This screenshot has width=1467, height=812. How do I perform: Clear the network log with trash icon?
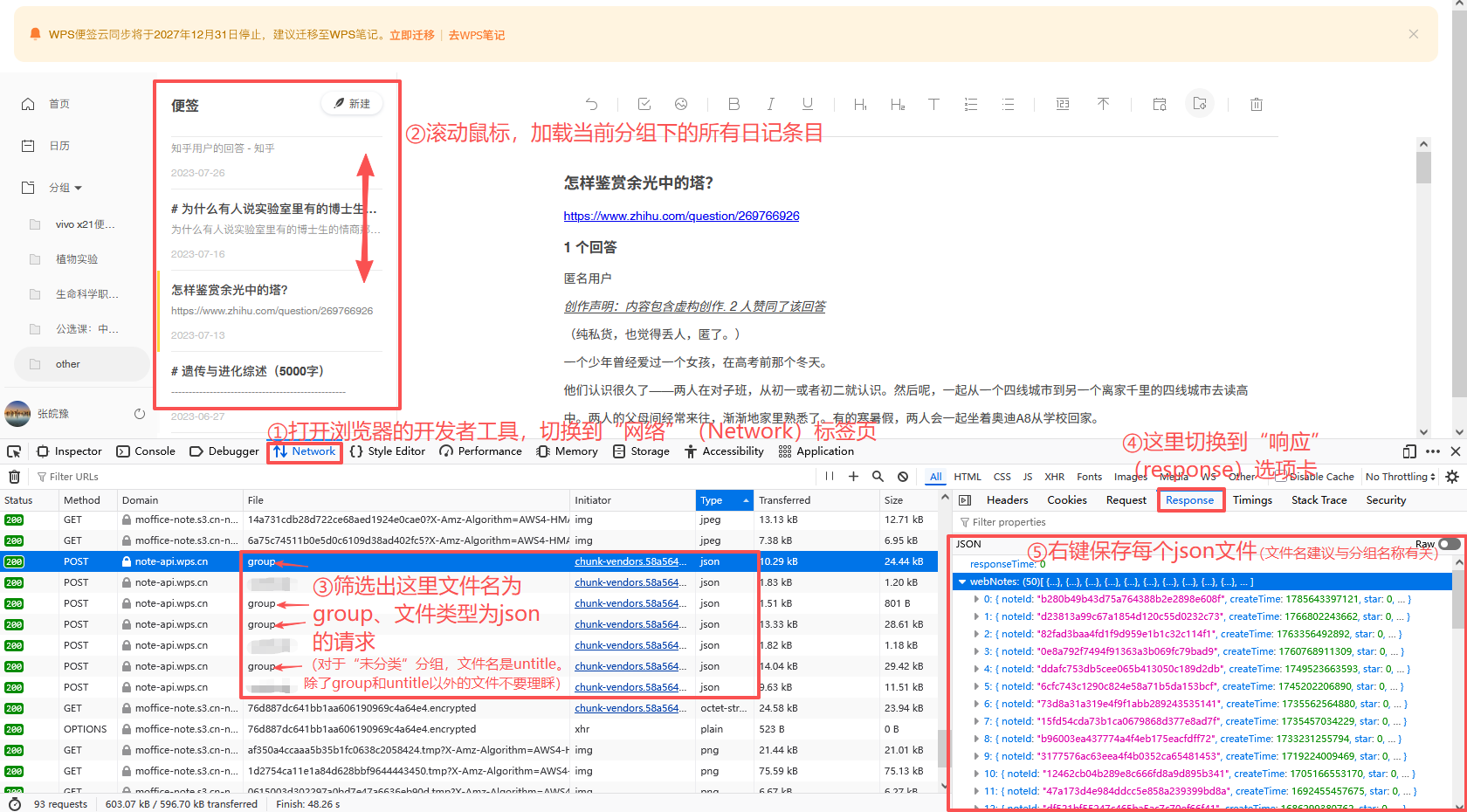click(14, 477)
